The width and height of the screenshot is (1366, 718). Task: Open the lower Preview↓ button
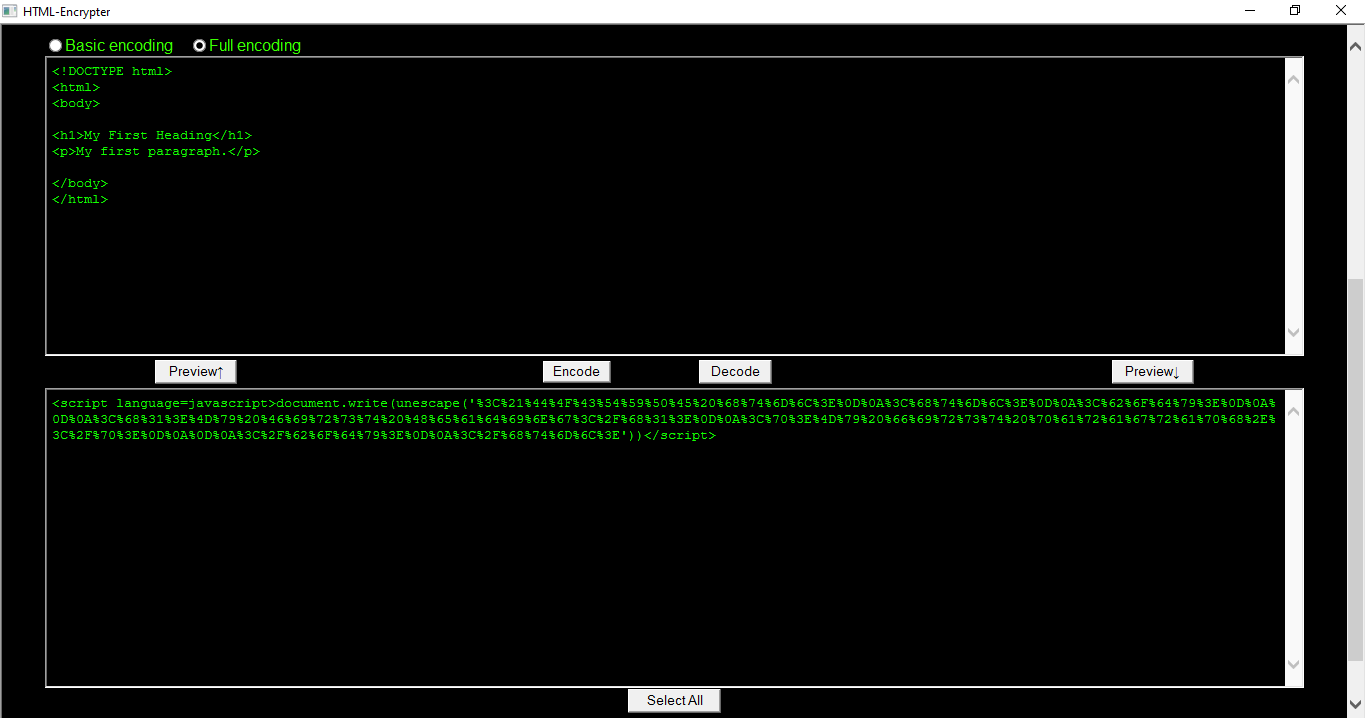pyautogui.click(x=1152, y=371)
